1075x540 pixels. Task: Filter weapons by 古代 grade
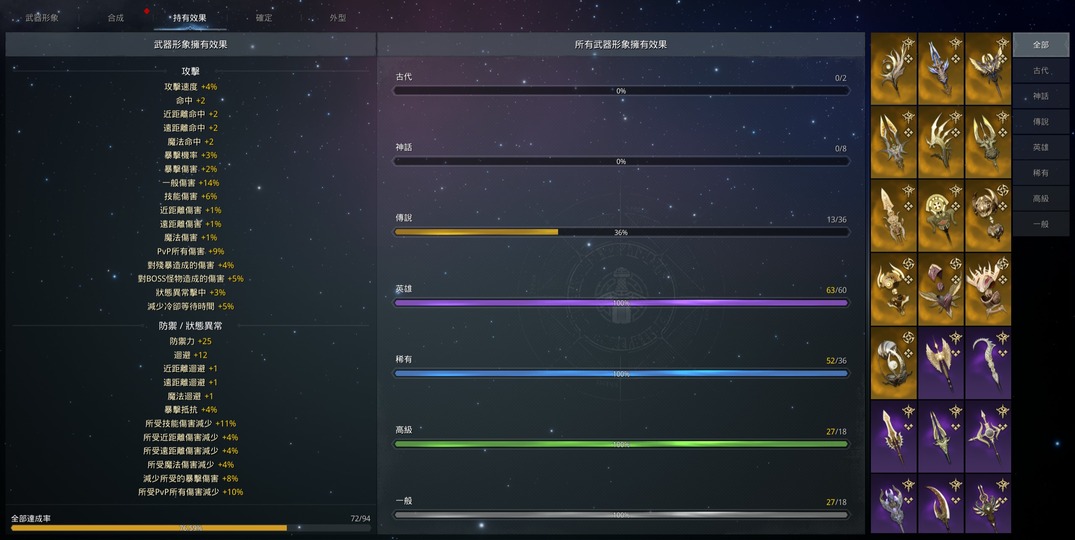click(1041, 71)
